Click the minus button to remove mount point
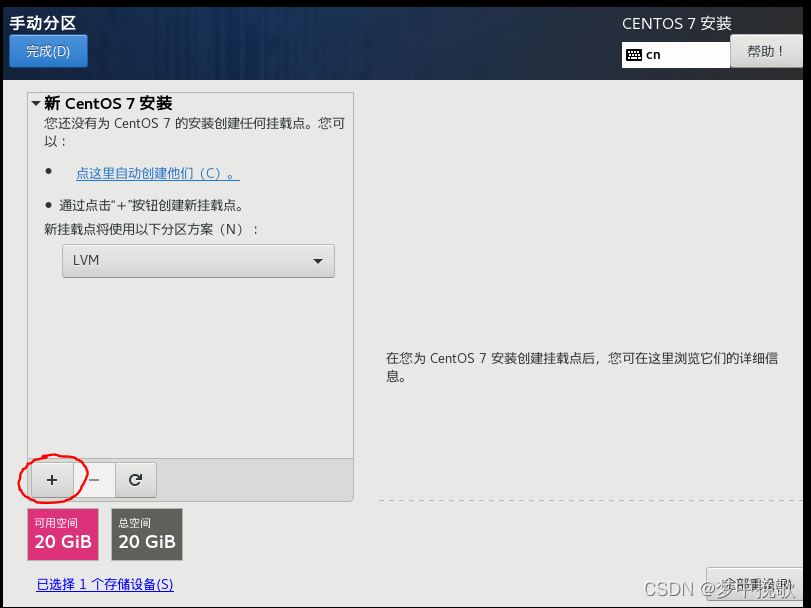This screenshot has height=608, width=811. [94, 480]
